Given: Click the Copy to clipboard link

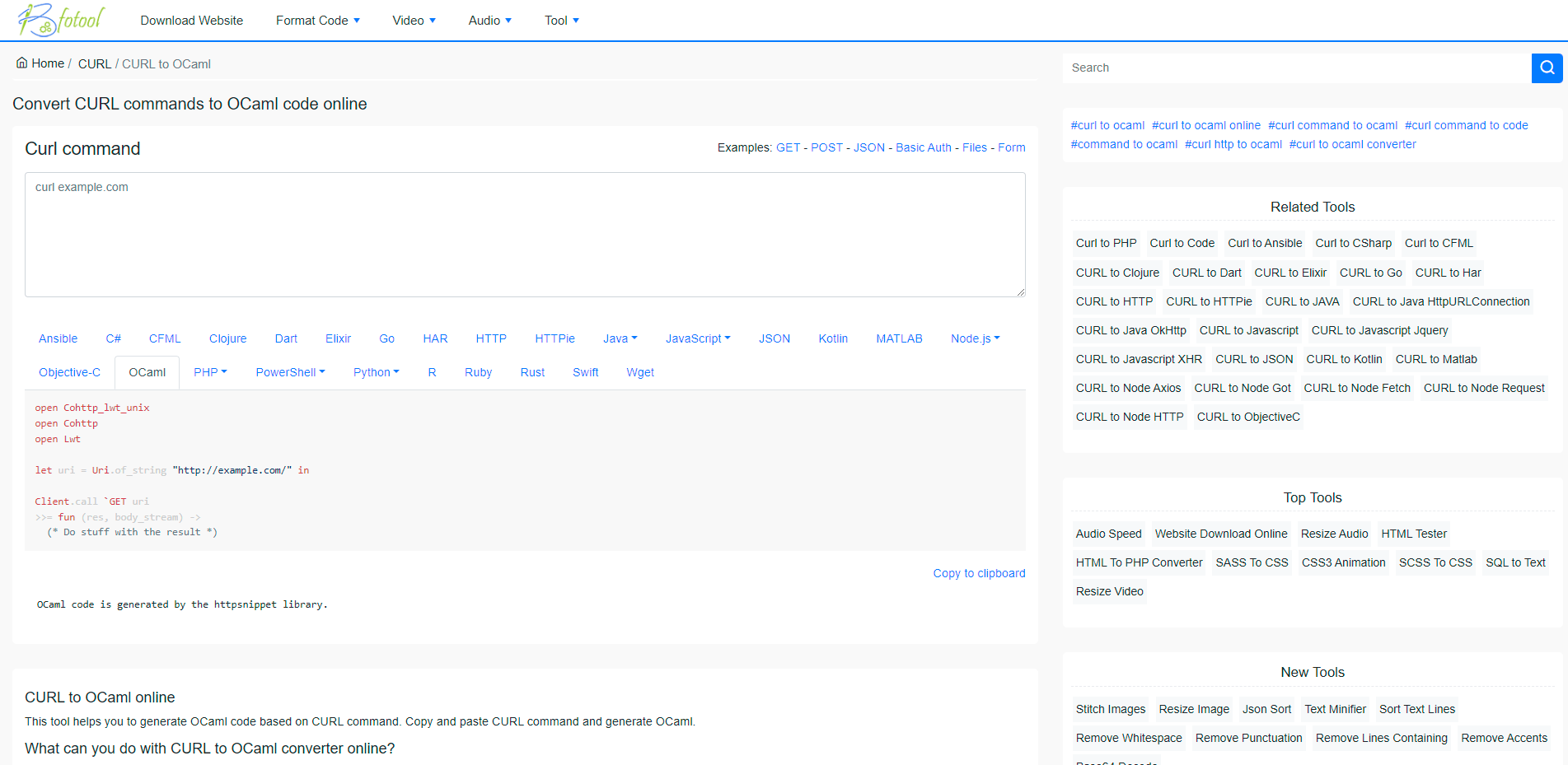Looking at the screenshot, I should click(979, 572).
